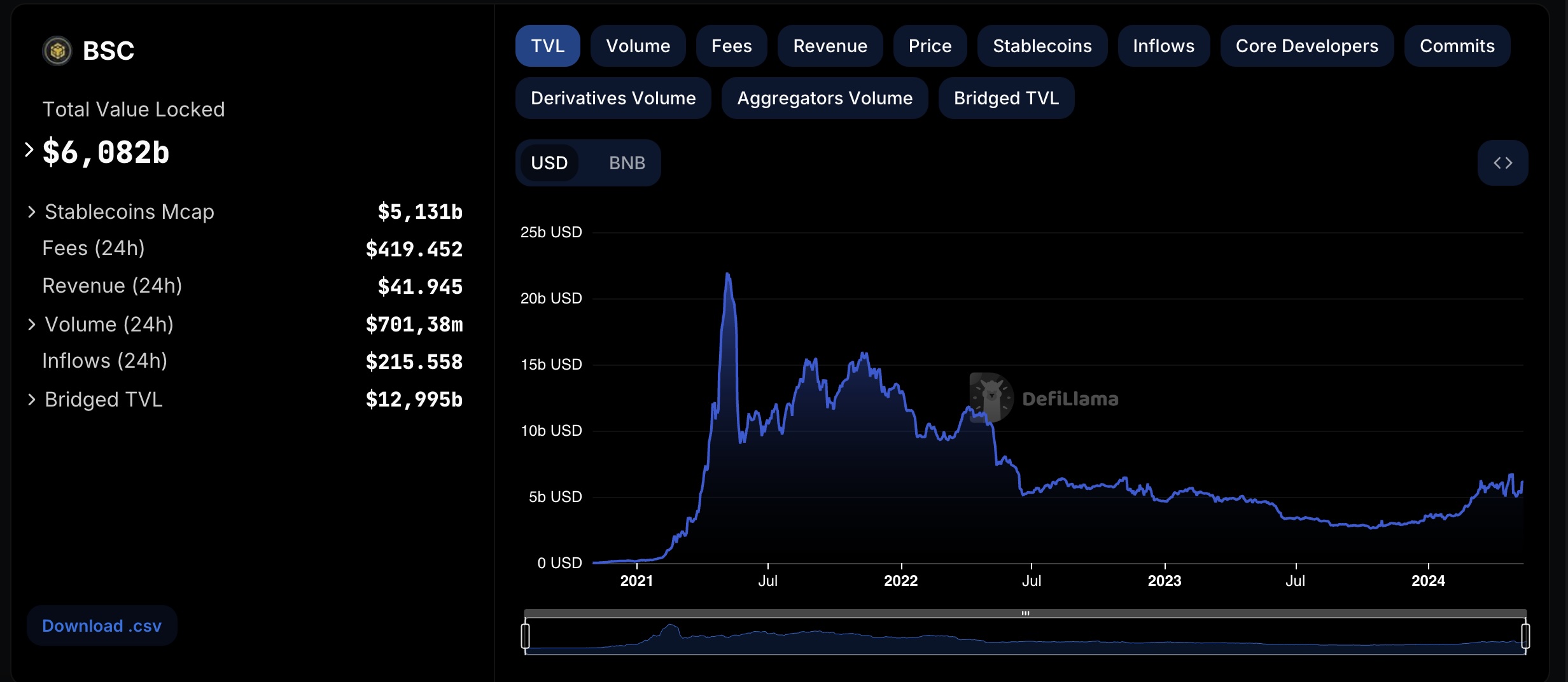Screen dimensions: 1568x682
Task: Enable the Price chart metric
Action: (x=930, y=46)
